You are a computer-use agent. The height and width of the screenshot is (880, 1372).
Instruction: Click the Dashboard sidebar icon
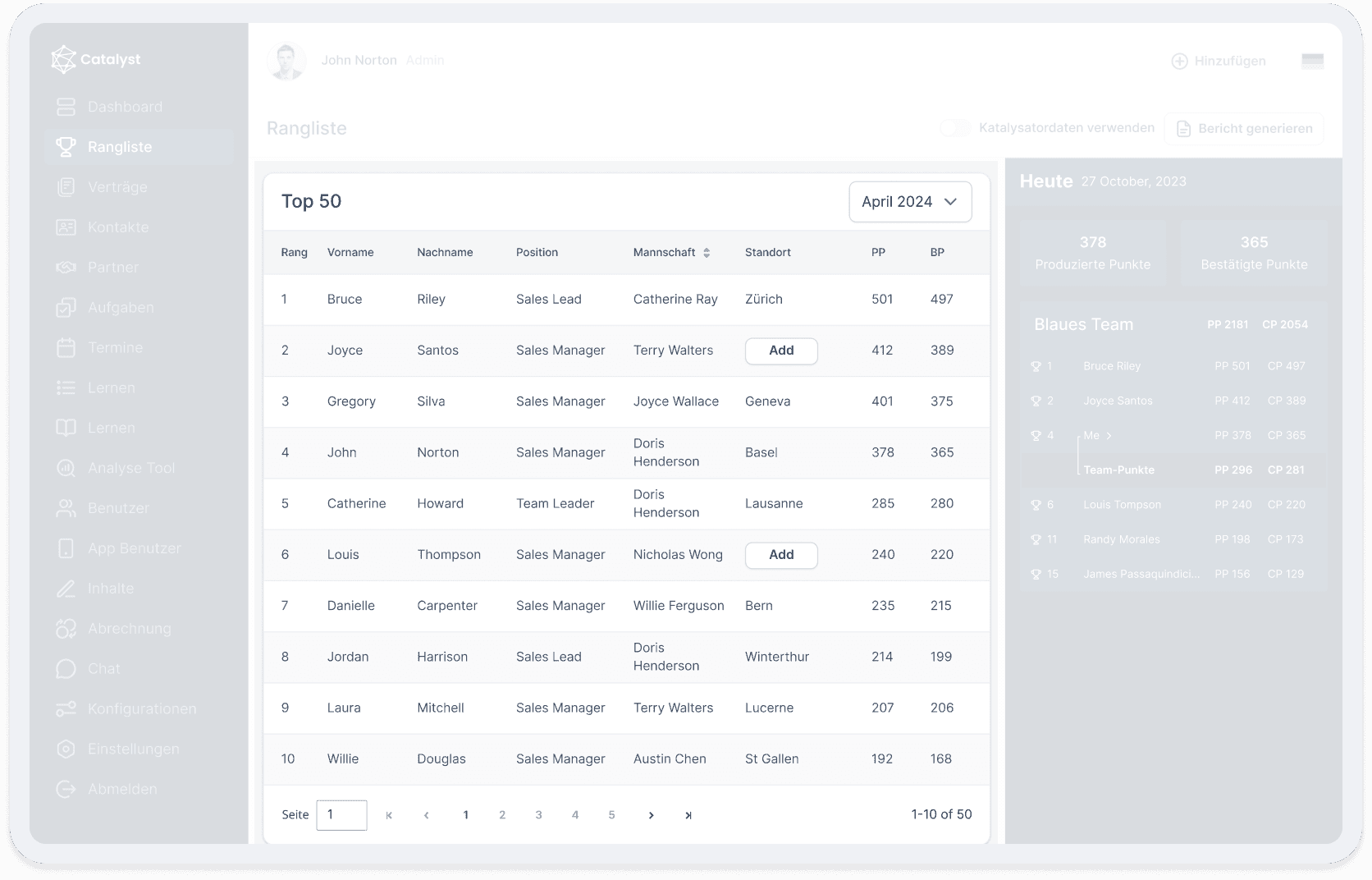(x=66, y=107)
